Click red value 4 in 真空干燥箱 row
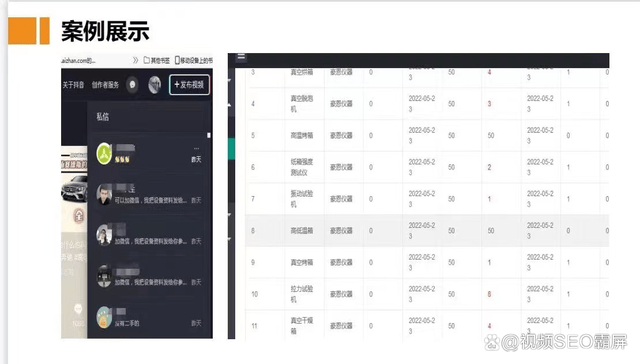The image size is (640, 364). coord(489,326)
